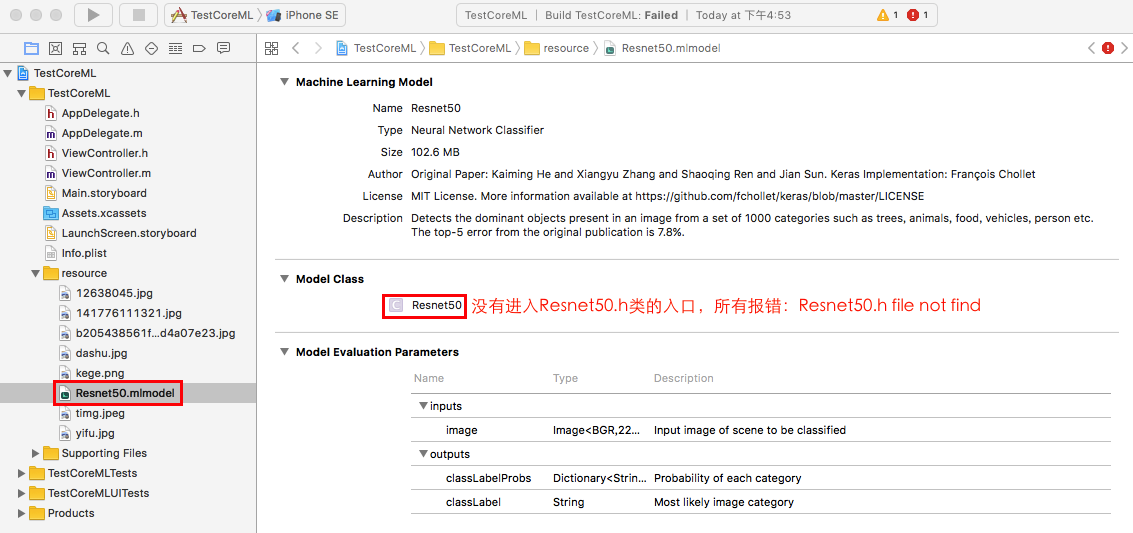Viewport: 1133px width, 533px height.
Task: Collapse the inputs row
Action: [423, 406]
